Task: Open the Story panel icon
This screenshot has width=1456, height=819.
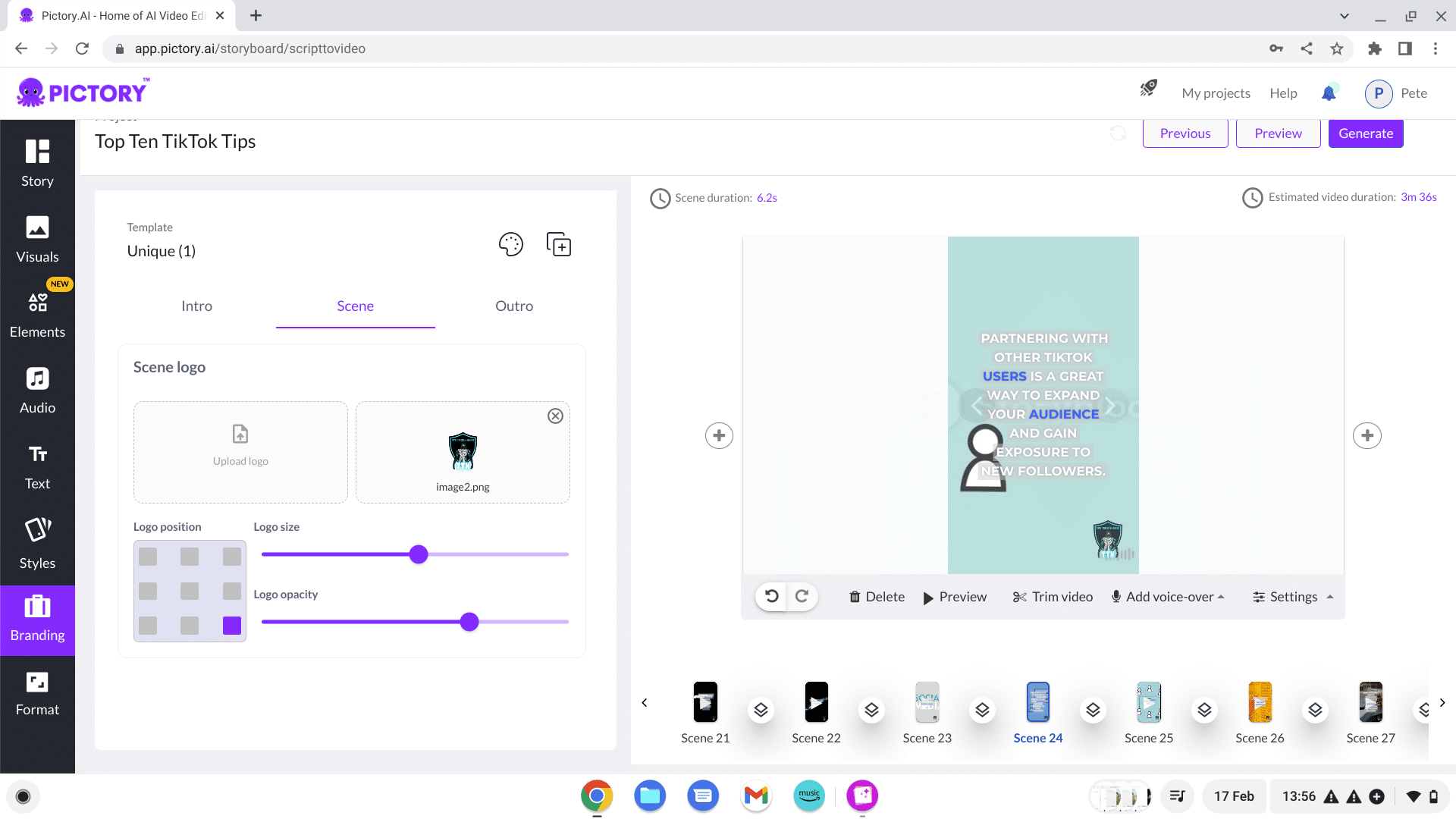Action: [37, 163]
